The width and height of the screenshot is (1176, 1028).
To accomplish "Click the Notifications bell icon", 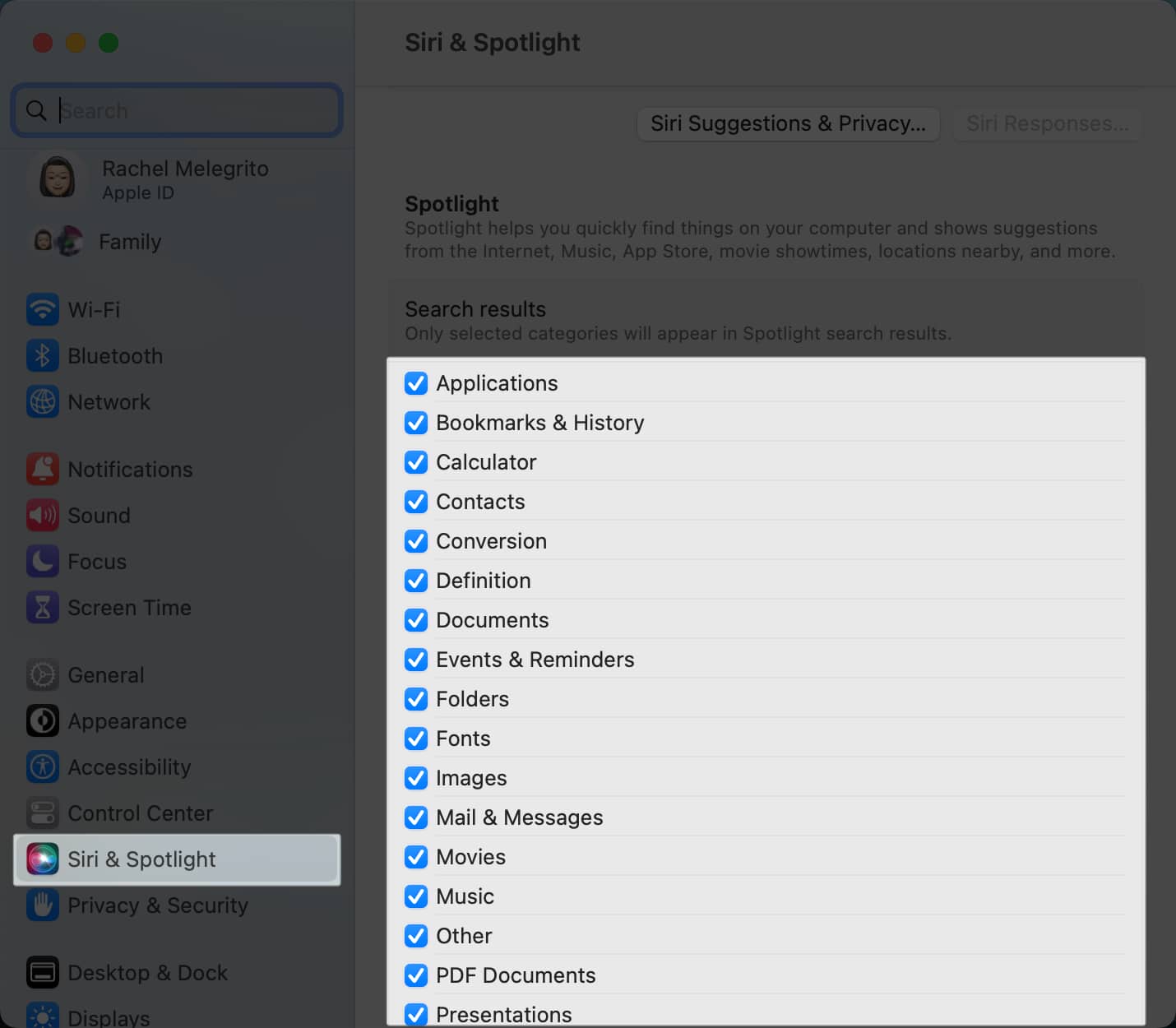I will point(42,470).
